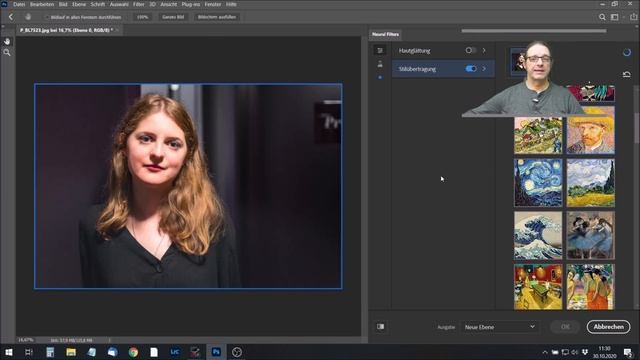
Task: Open the Hand tool preset picker
Action: 28,17
